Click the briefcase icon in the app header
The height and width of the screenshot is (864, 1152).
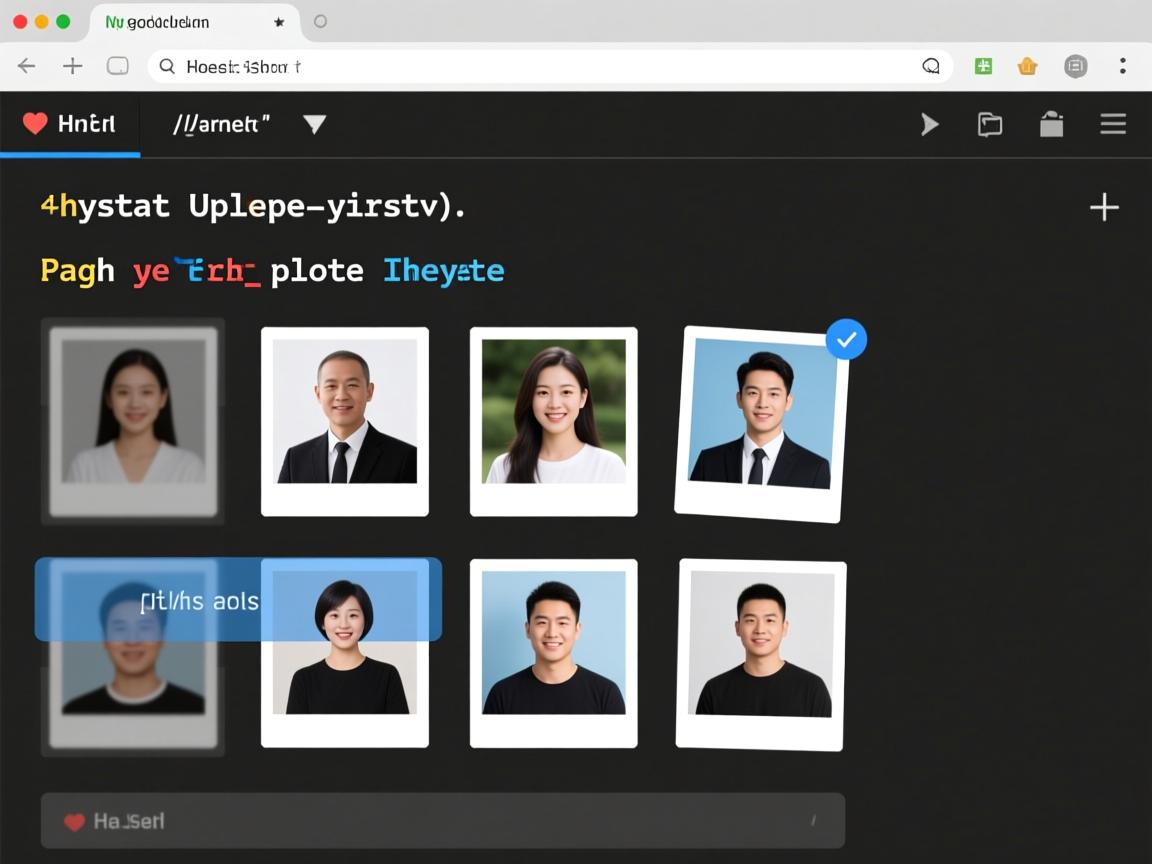pyautogui.click(x=1051, y=124)
